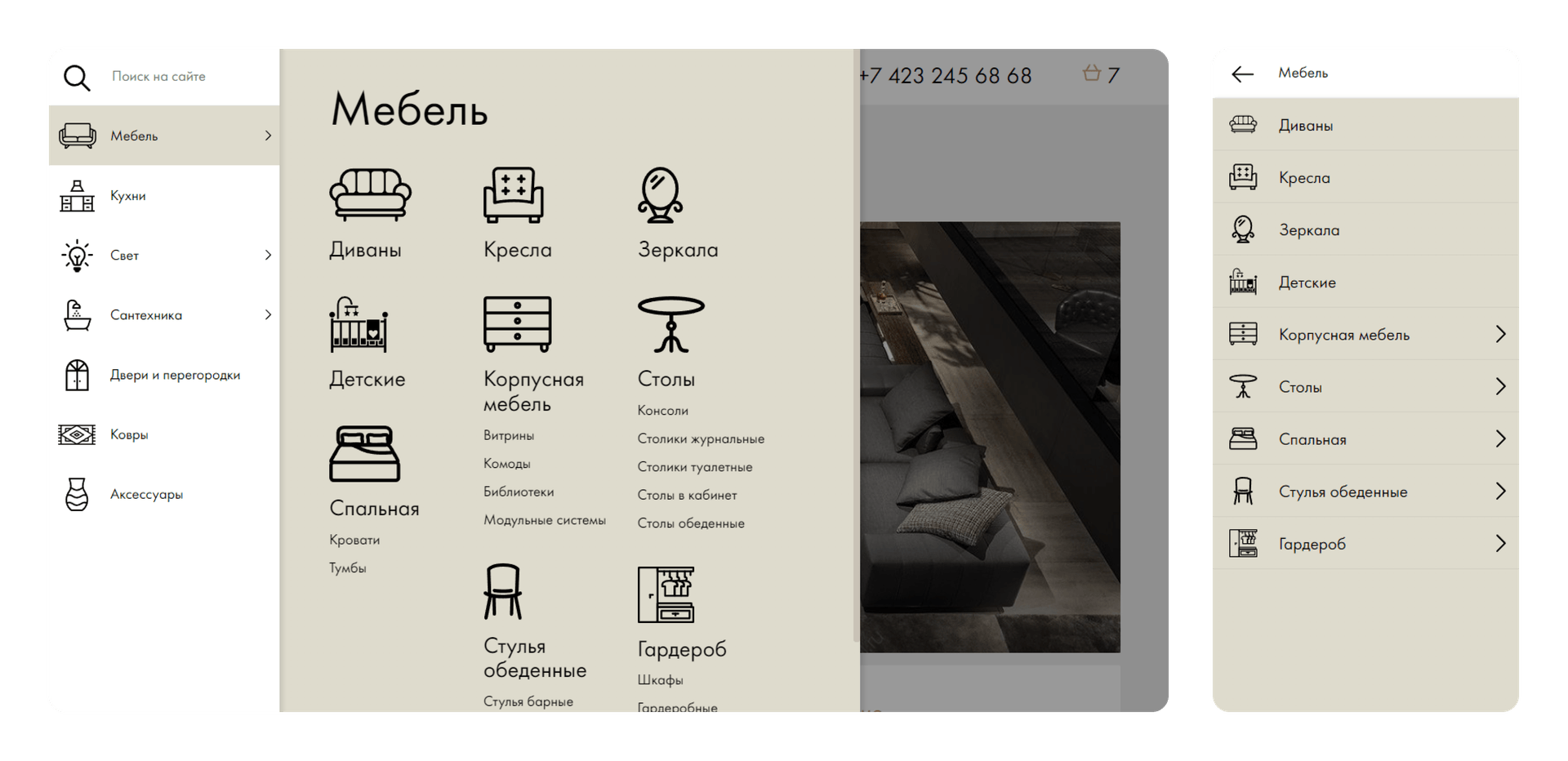This screenshot has width=1568, height=761.
Task: Expand Корпусная мебель chevron in mobile menu
Action: pyautogui.click(x=1500, y=334)
